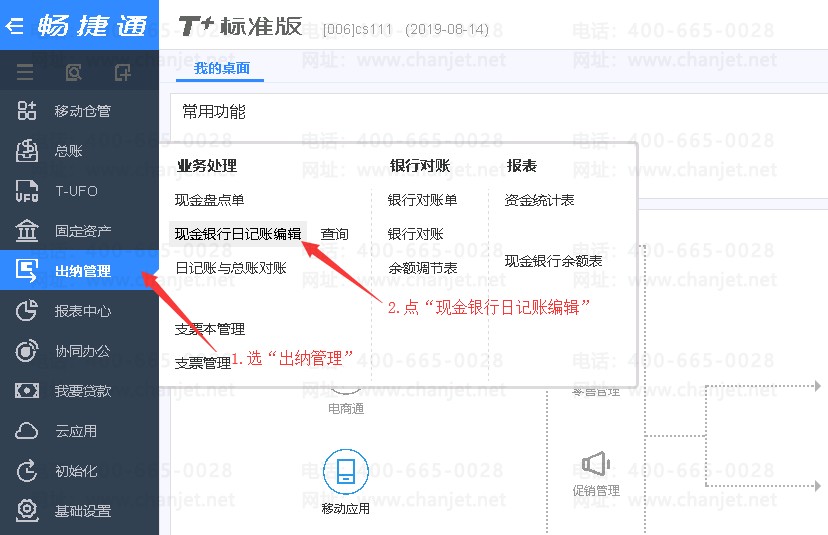The height and width of the screenshot is (535, 828).
Task: Open 现金盘点单 under 业务处理
Action: click(209, 200)
